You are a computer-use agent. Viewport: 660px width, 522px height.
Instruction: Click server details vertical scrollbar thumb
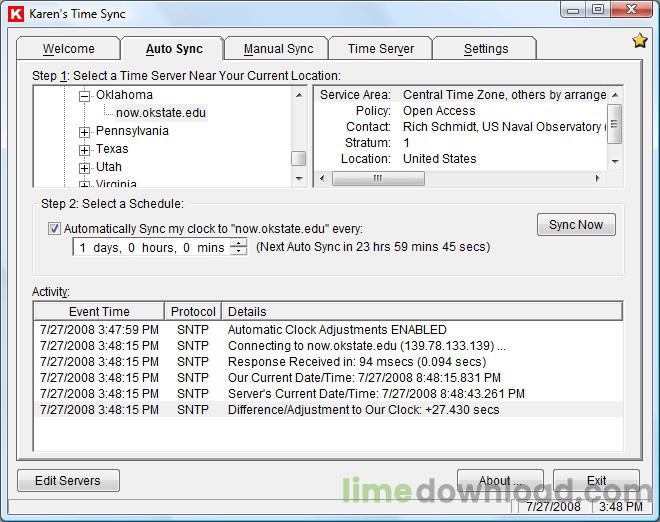pyautogui.click(x=615, y=124)
